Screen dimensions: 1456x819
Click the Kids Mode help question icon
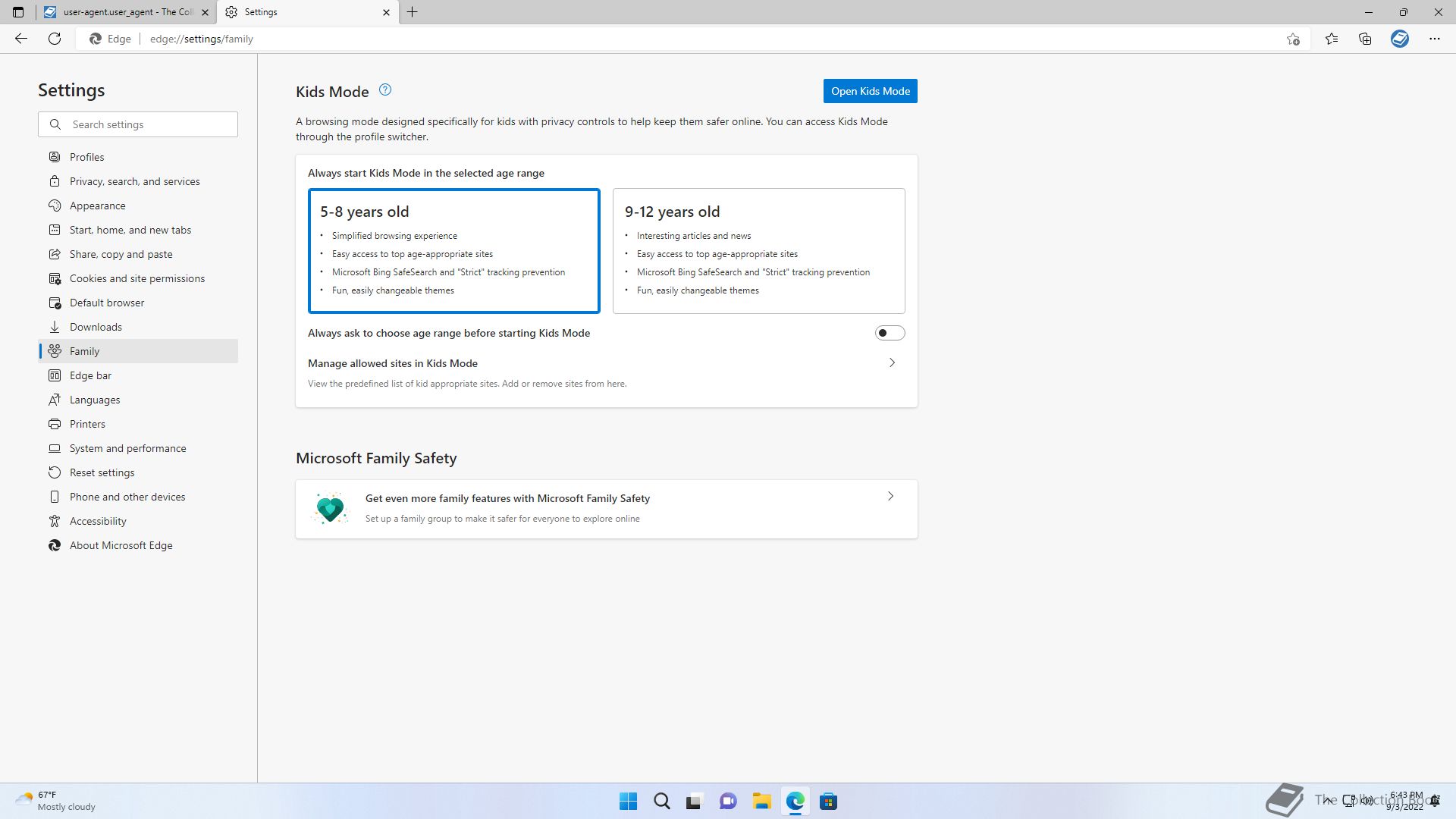click(x=385, y=90)
